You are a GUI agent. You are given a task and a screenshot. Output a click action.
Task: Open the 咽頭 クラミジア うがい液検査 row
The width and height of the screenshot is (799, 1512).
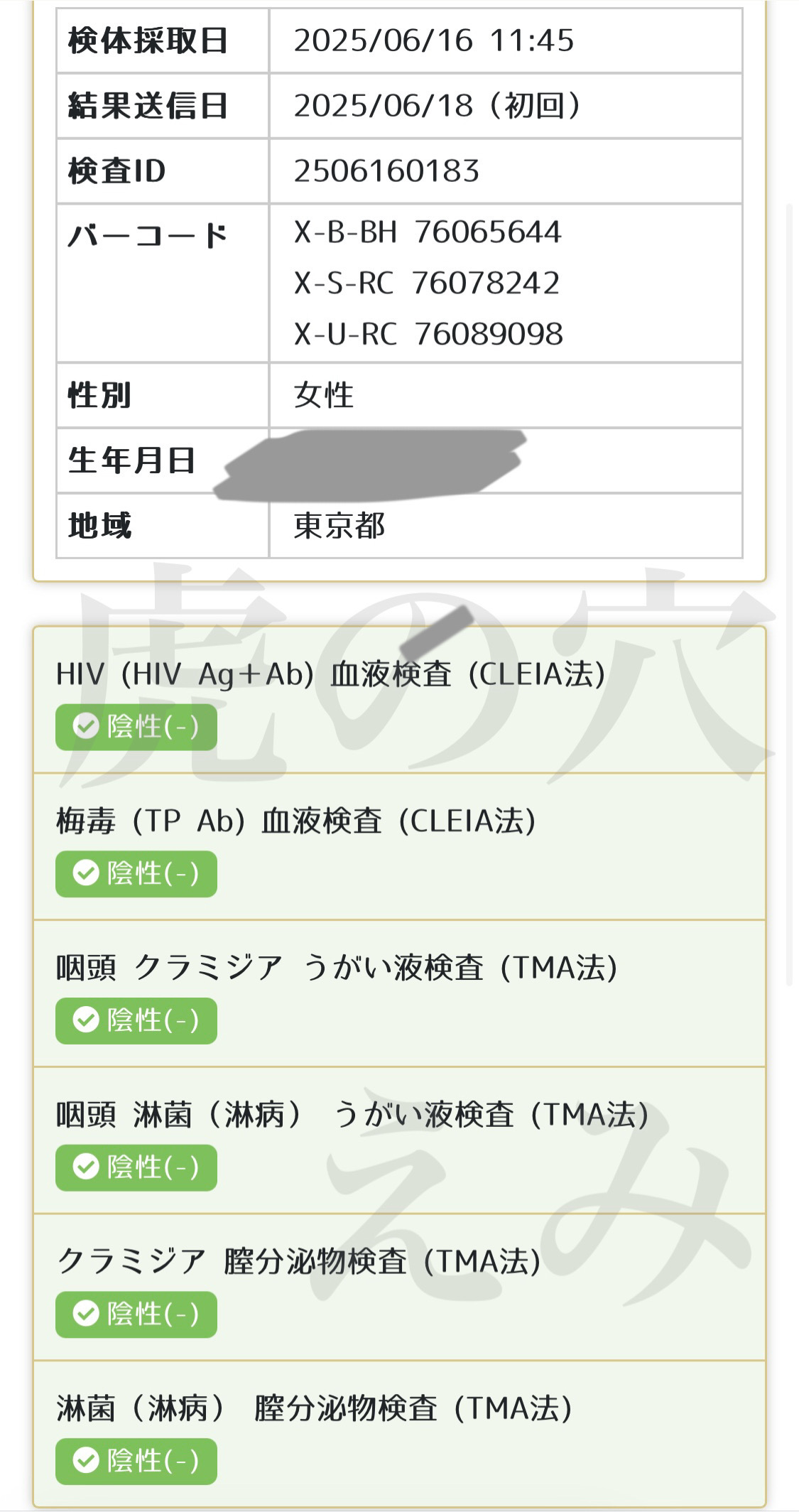point(399,994)
